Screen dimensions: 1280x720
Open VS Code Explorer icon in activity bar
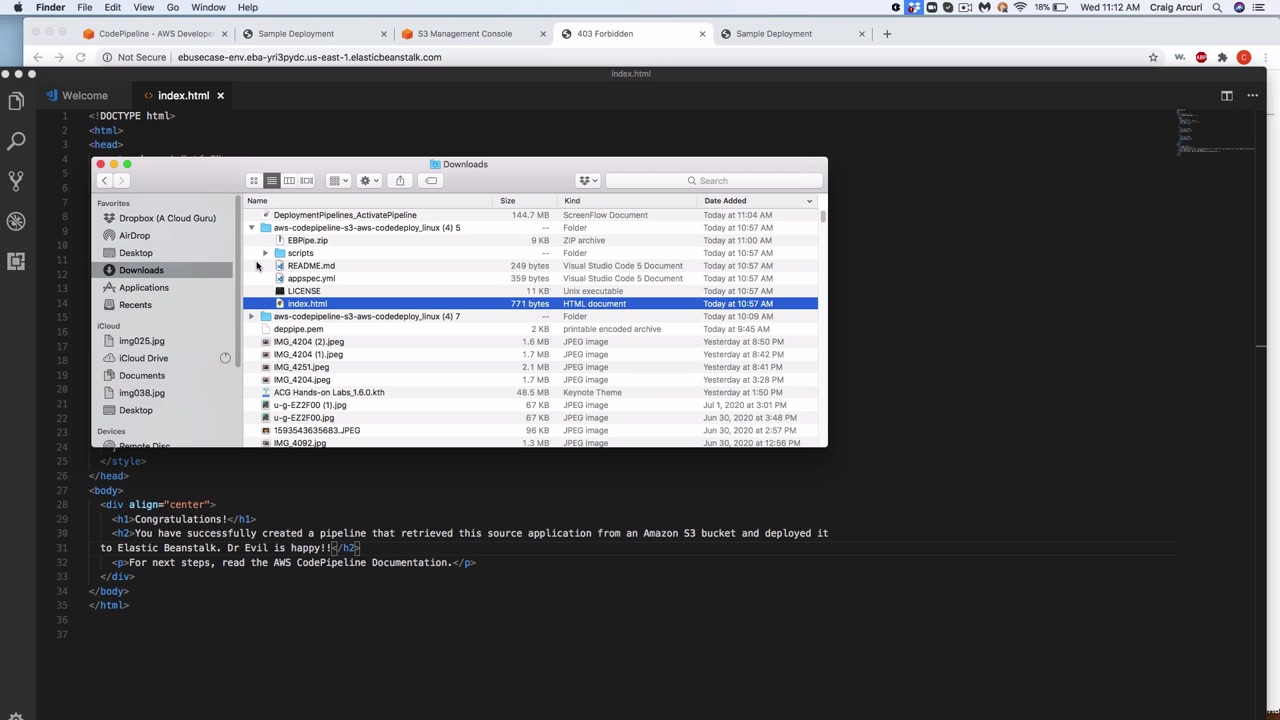[16, 101]
